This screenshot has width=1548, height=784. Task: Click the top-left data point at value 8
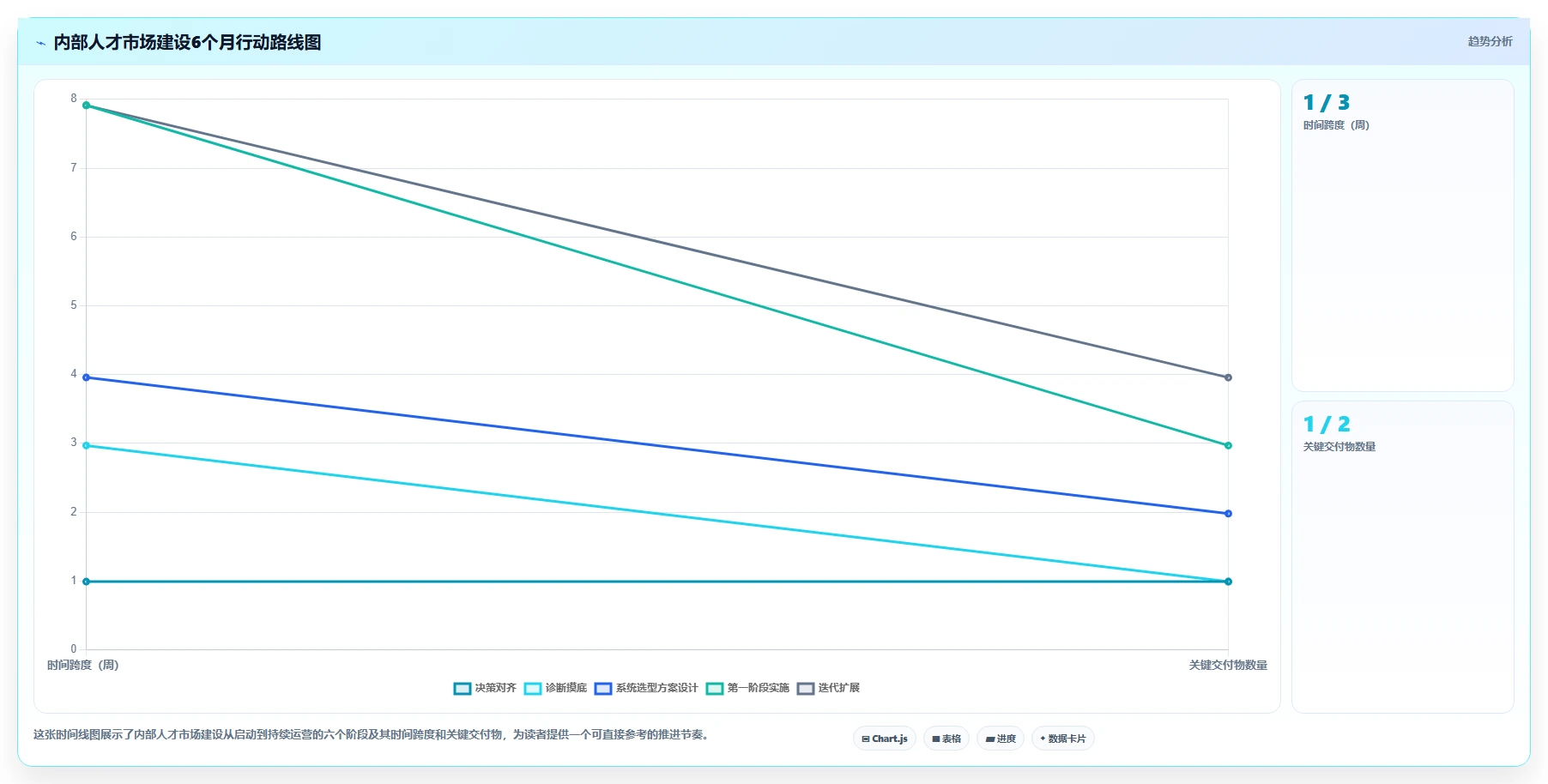coord(86,106)
